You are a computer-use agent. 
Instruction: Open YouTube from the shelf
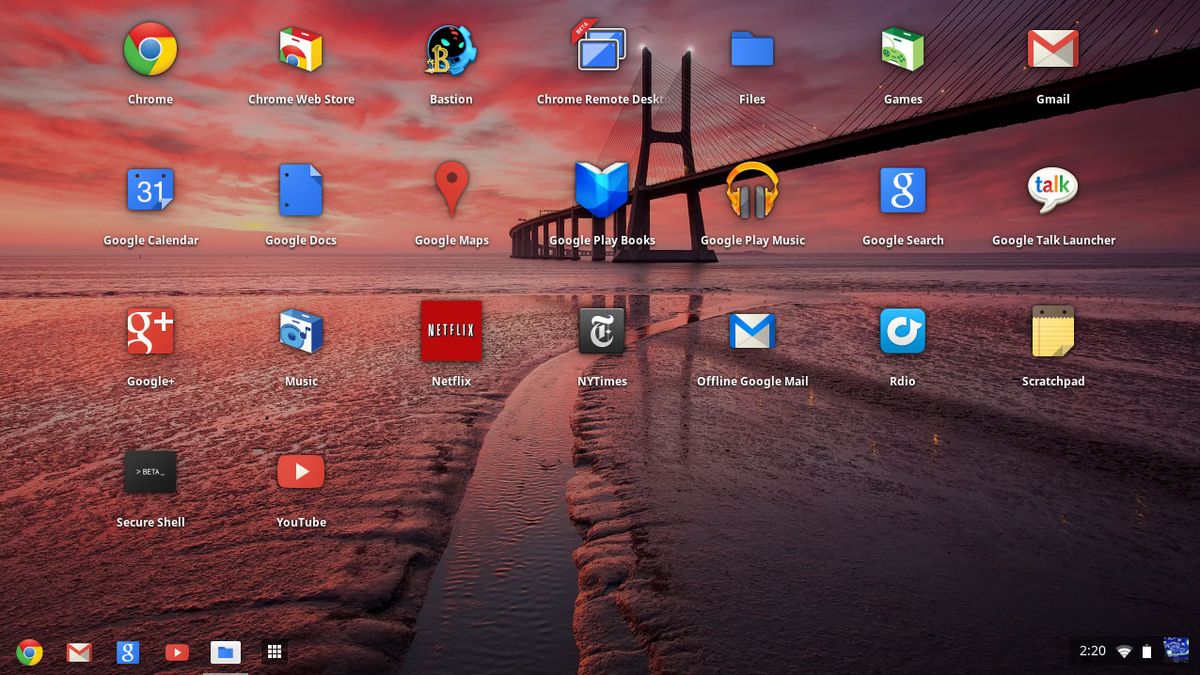(177, 651)
